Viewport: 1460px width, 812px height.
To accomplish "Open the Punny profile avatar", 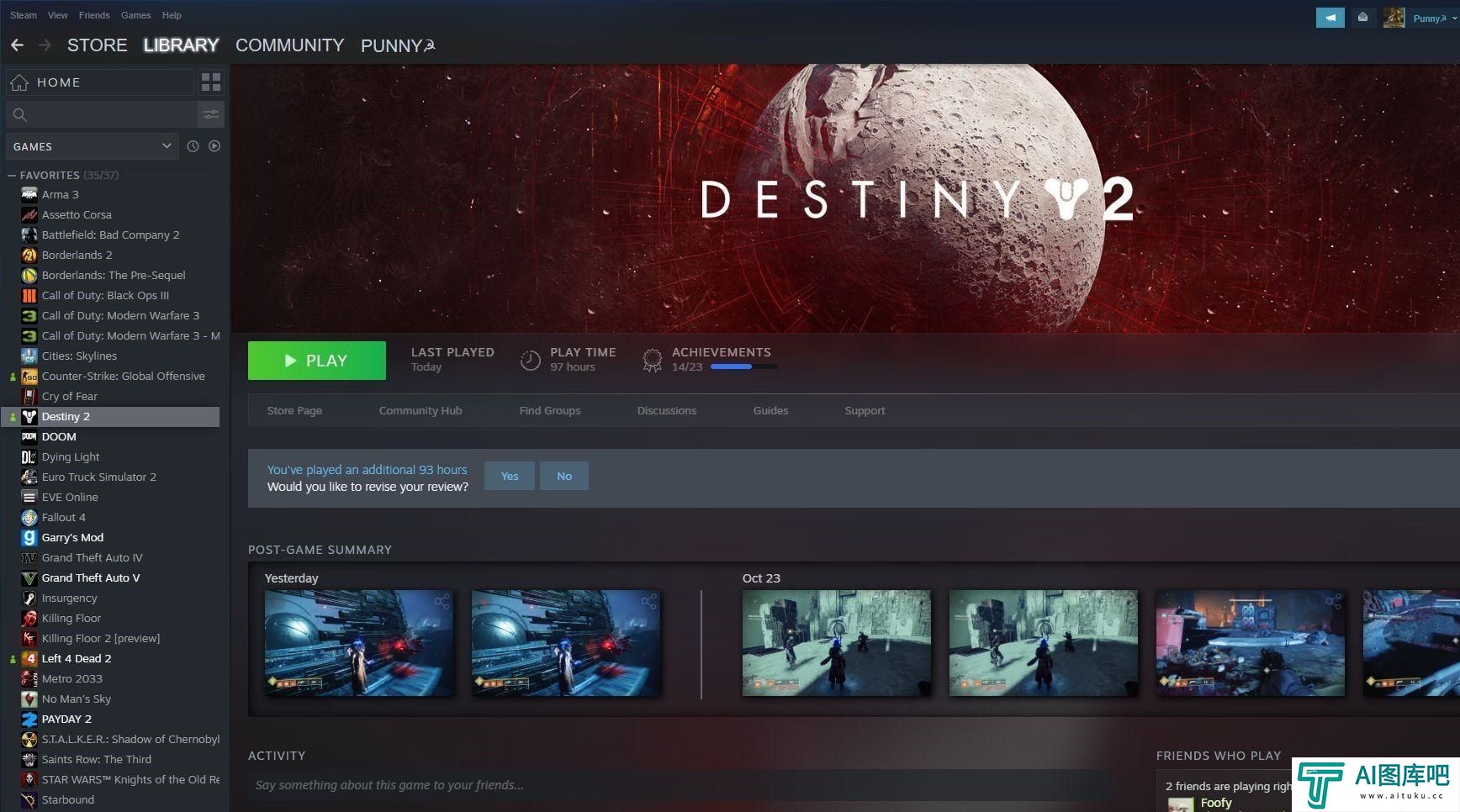I will (x=1394, y=18).
